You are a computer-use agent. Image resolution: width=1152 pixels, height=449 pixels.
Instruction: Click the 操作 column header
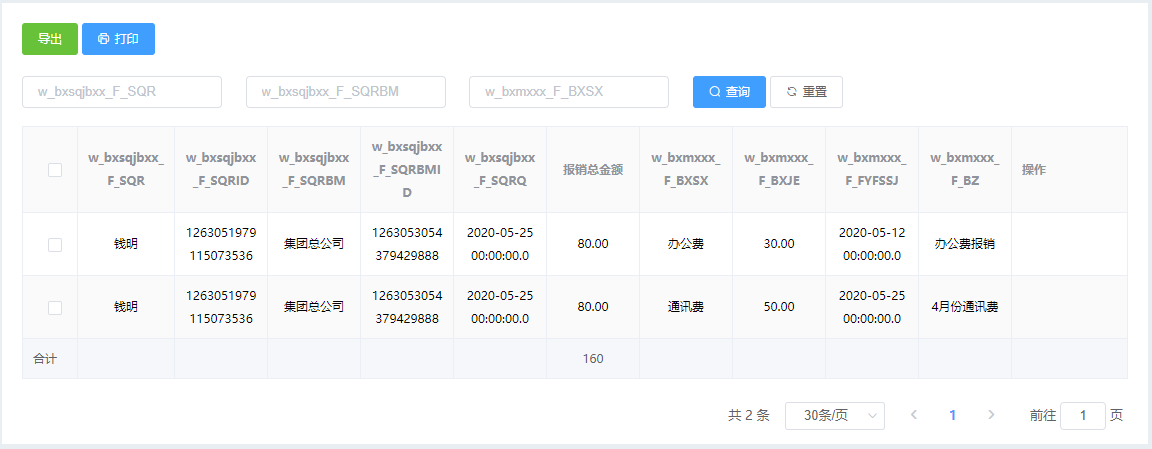[1033, 170]
